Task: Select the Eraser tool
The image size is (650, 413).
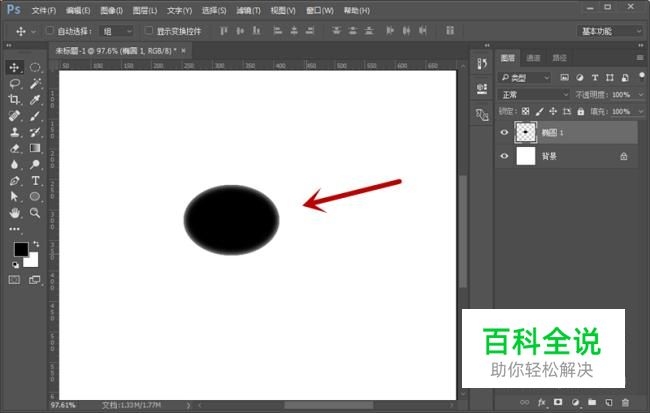Action: pyautogui.click(x=15, y=148)
